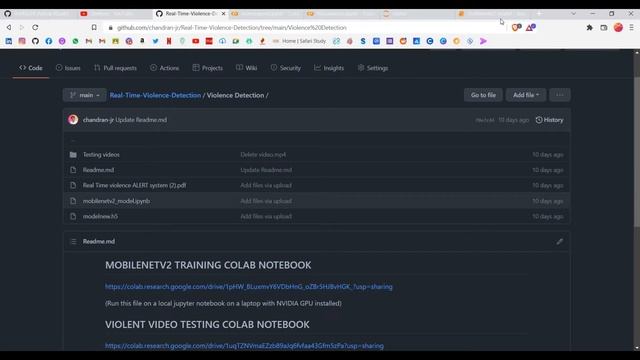Open Readme table of contents list icon
Screen dimensions: 640x360
coord(73,242)
